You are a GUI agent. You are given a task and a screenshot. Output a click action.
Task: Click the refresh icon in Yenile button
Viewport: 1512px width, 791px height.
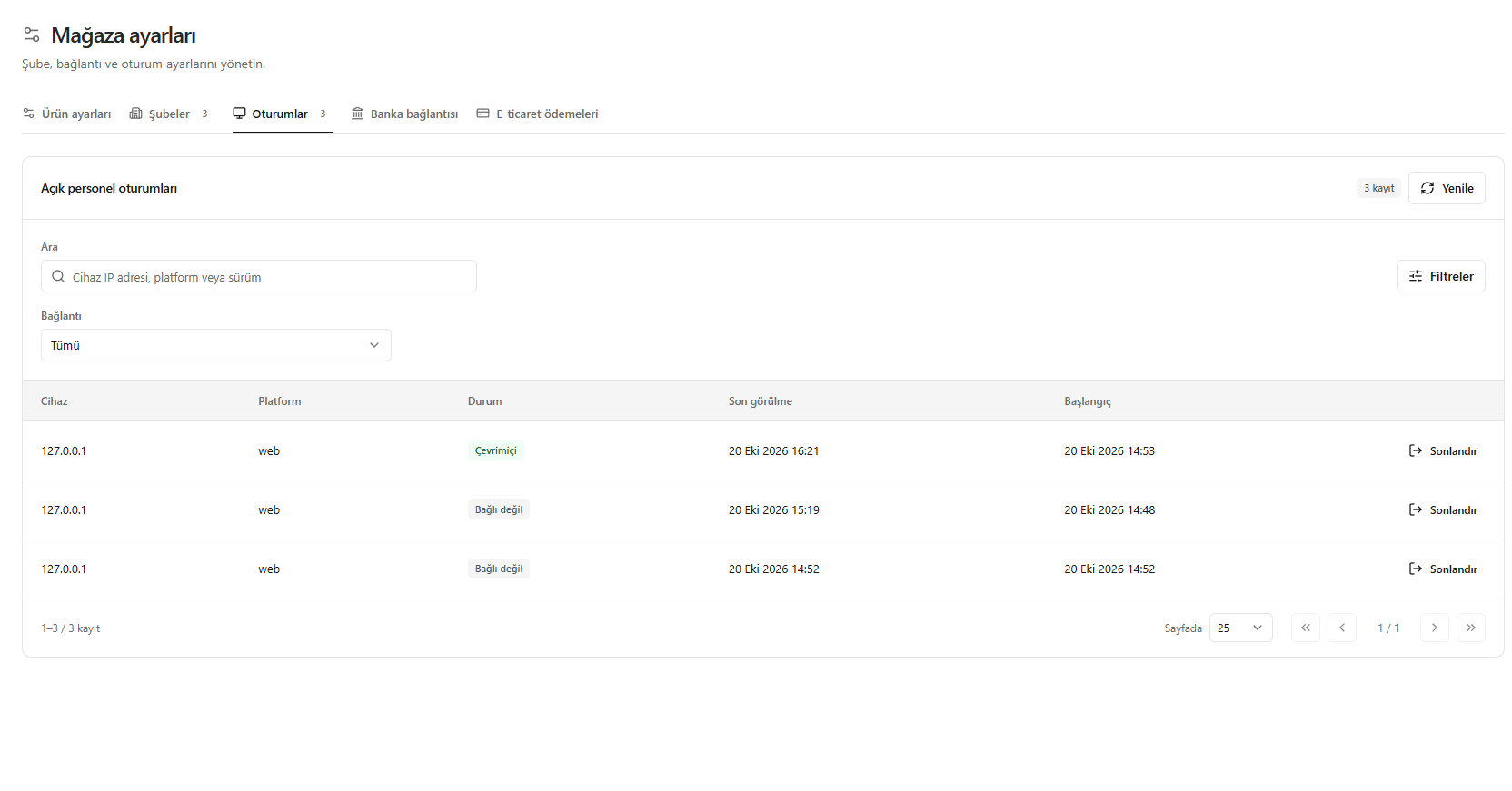pos(1427,188)
